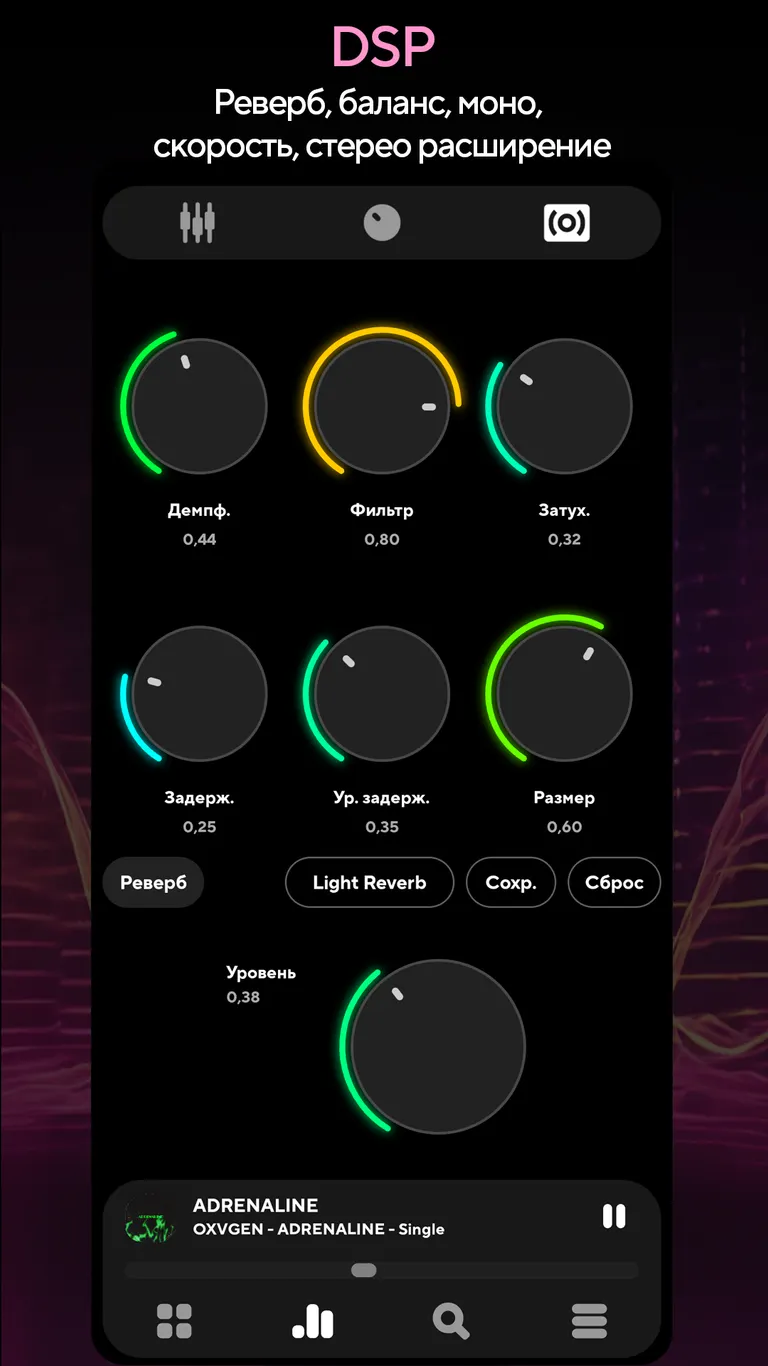Toggle the Реверб button
768x1366 pixels.
153,883
